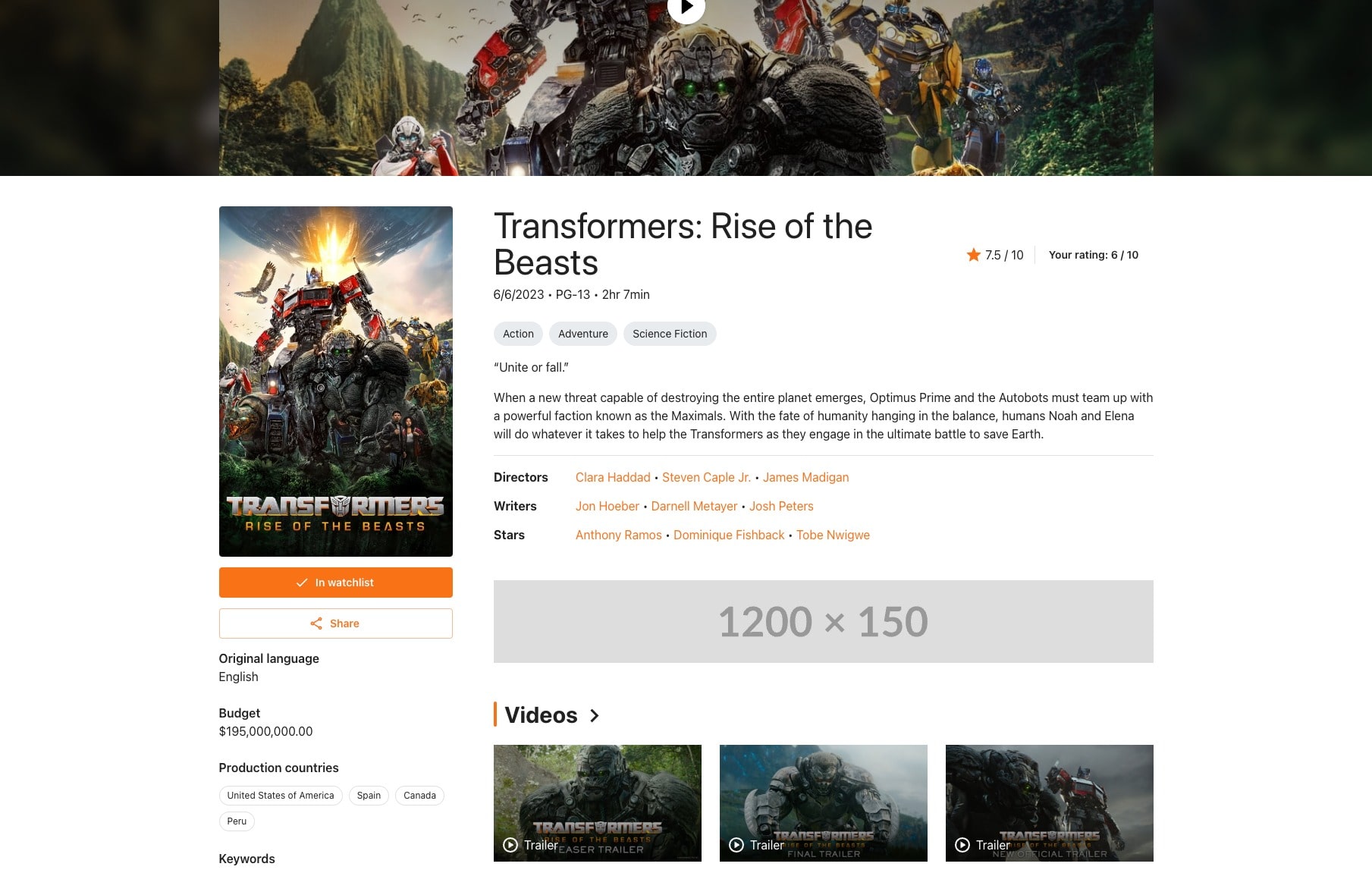This screenshot has width=1372, height=873.
Task: Open star Anthony Ramos's page
Action: (619, 535)
